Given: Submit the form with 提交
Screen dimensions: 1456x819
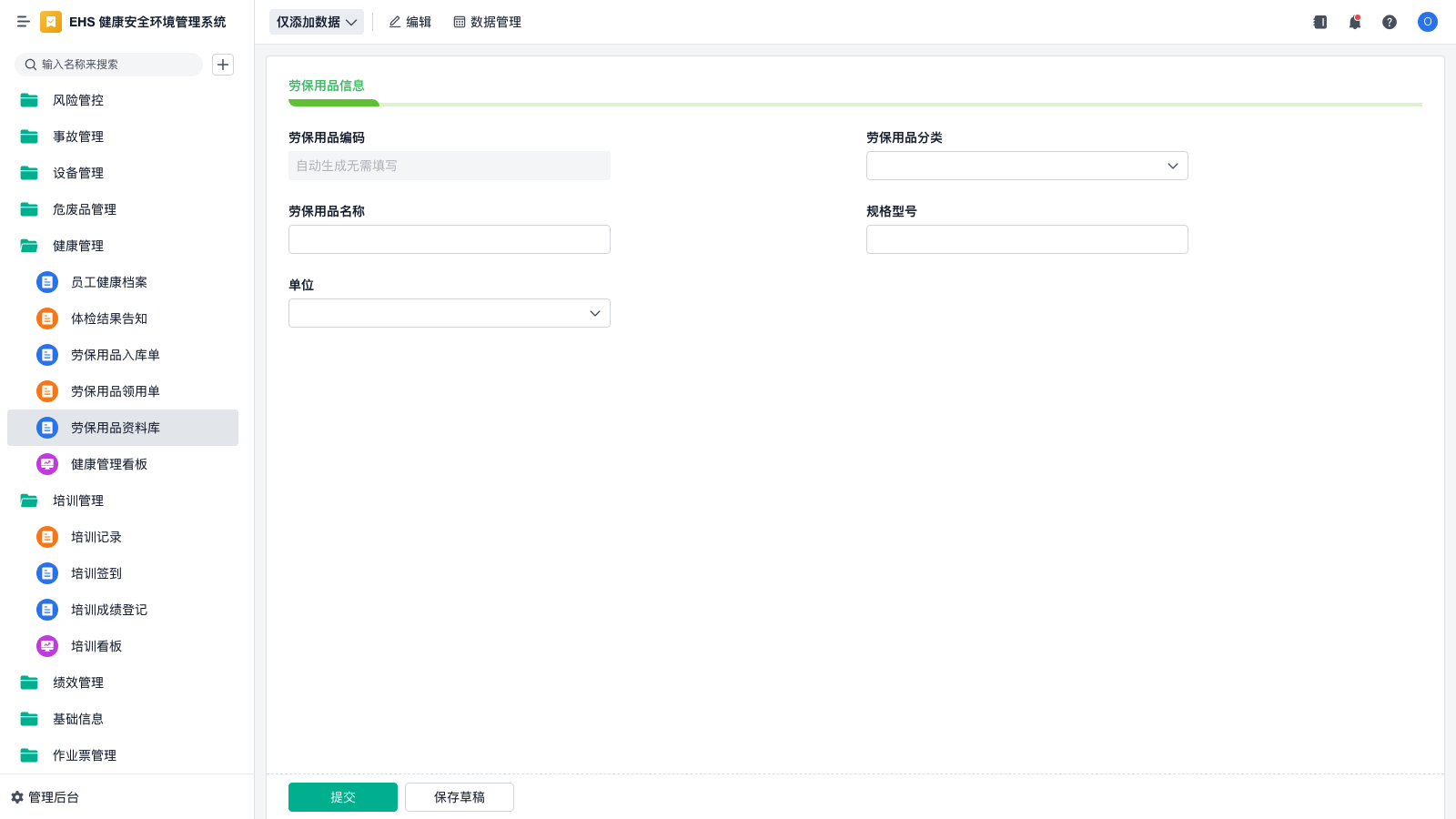Looking at the screenshot, I should pos(342,797).
